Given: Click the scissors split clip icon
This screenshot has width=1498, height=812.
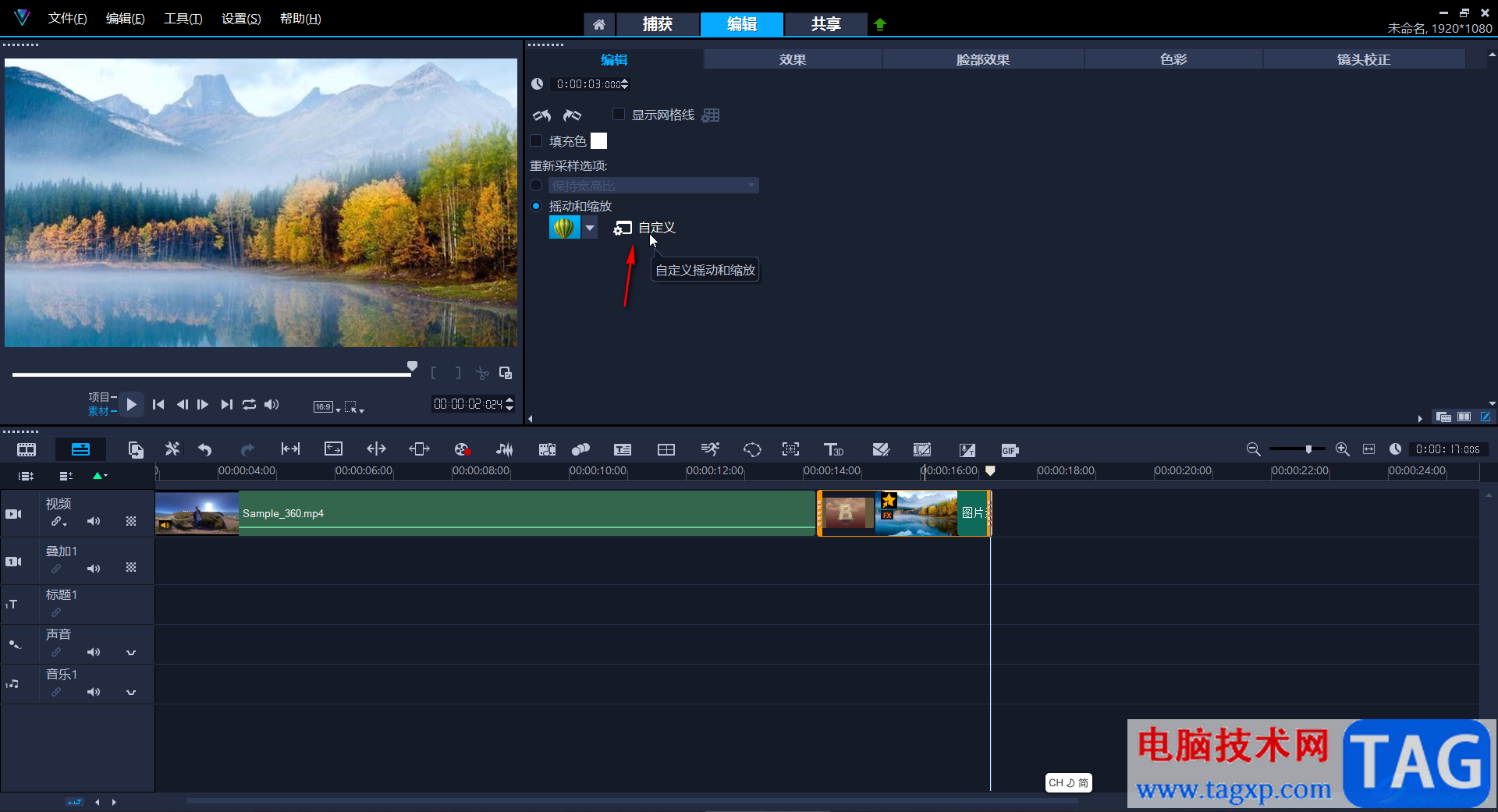Looking at the screenshot, I should 482,373.
